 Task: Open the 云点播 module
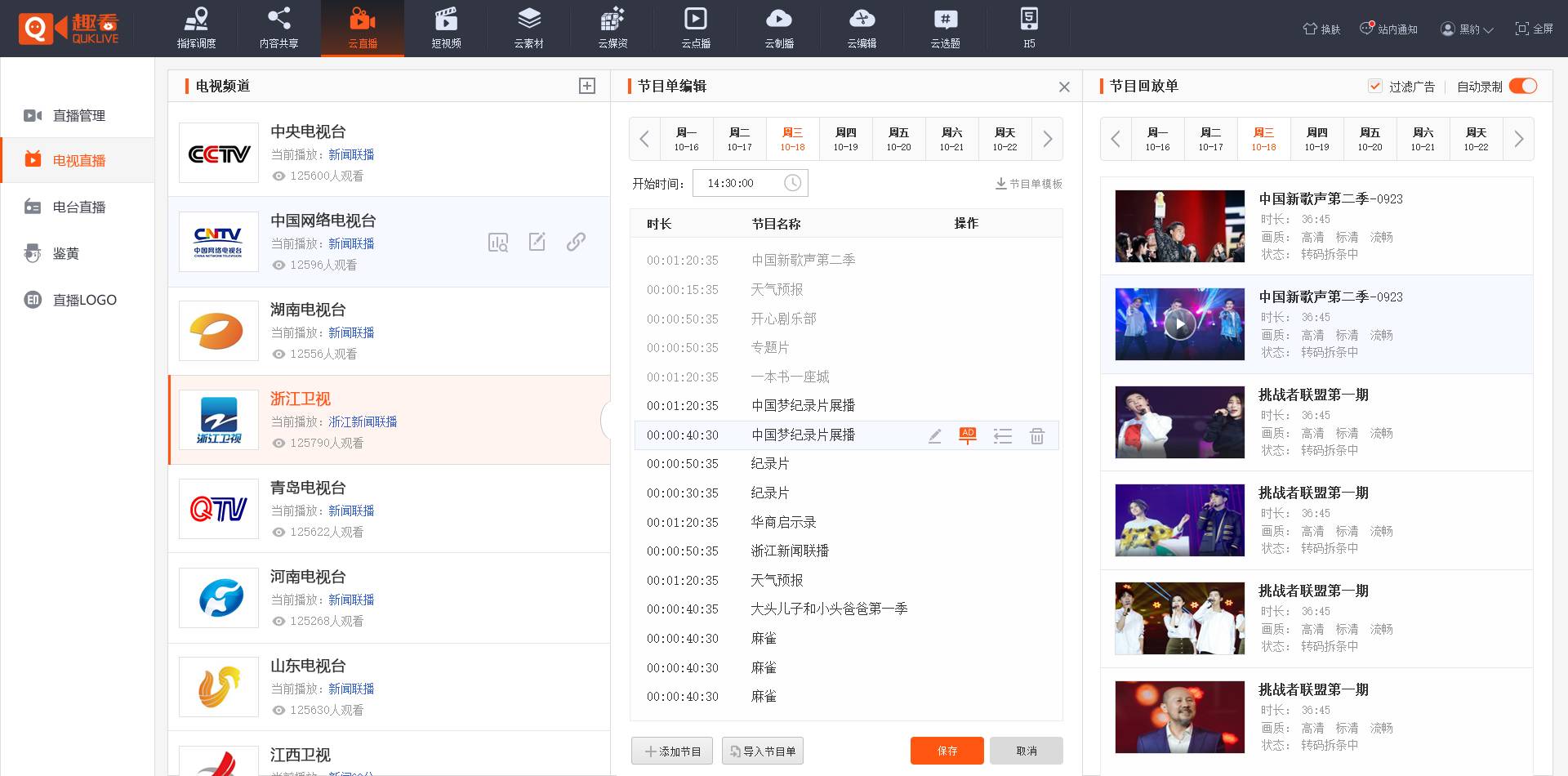pyautogui.click(x=696, y=29)
